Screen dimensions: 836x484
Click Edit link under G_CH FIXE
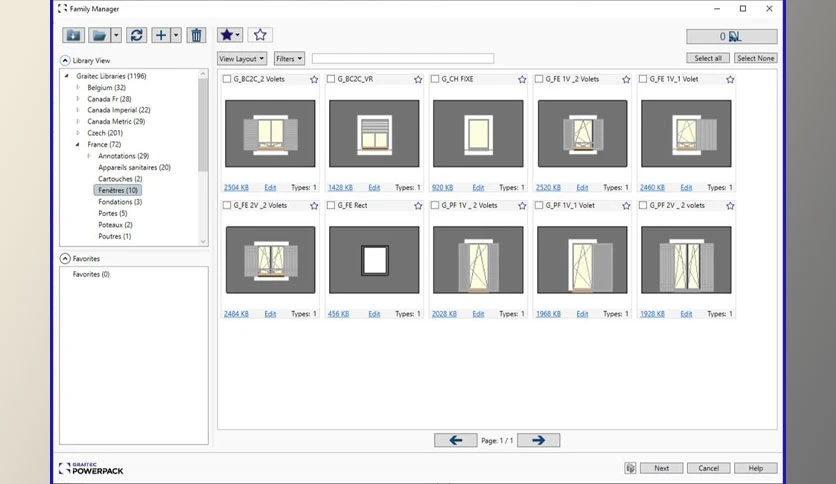point(478,188)
